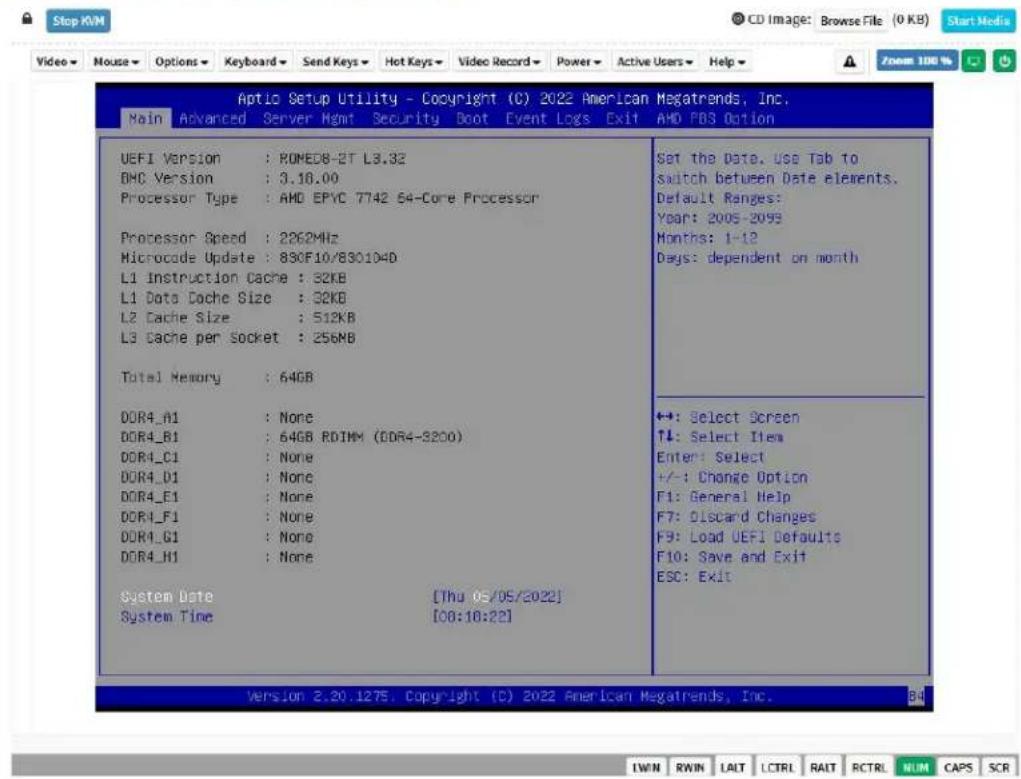Click the Start Media button
The image size is (1021, 779).
(x=977, y=21)
